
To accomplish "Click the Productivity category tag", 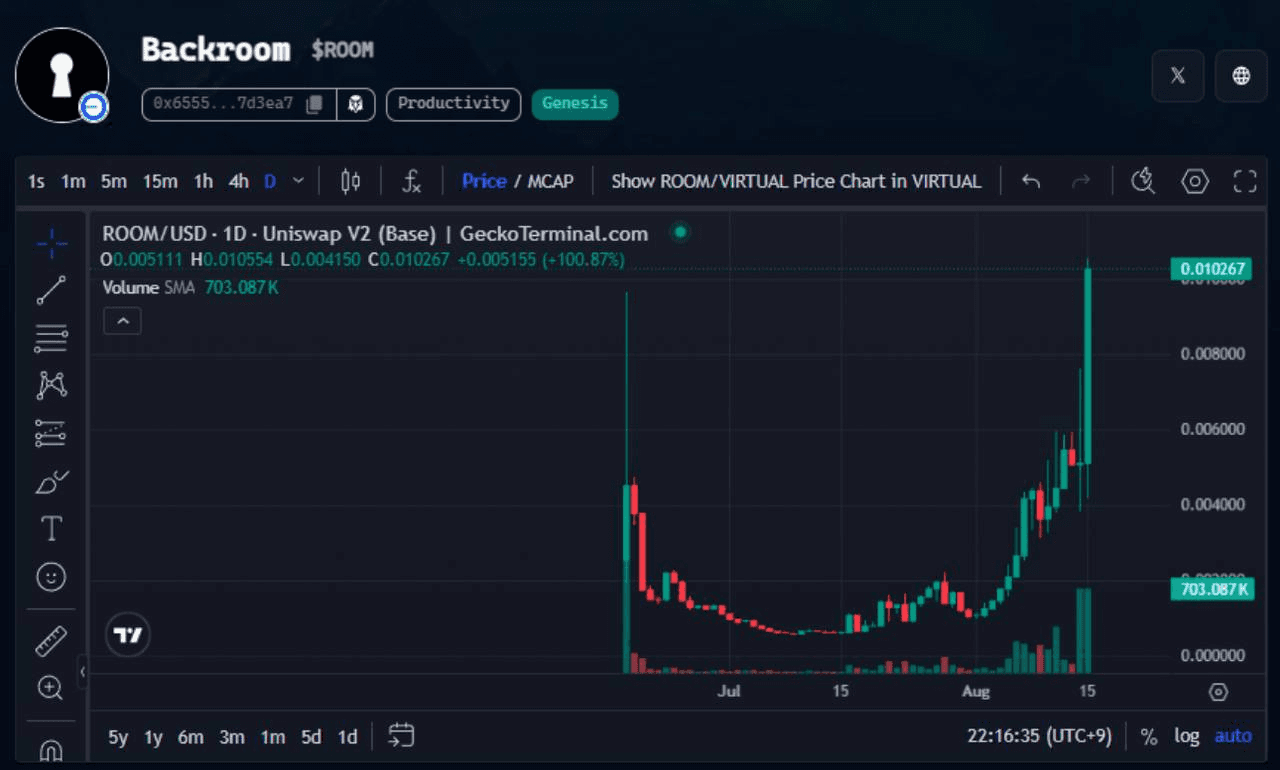I will (x=453, y=103).
